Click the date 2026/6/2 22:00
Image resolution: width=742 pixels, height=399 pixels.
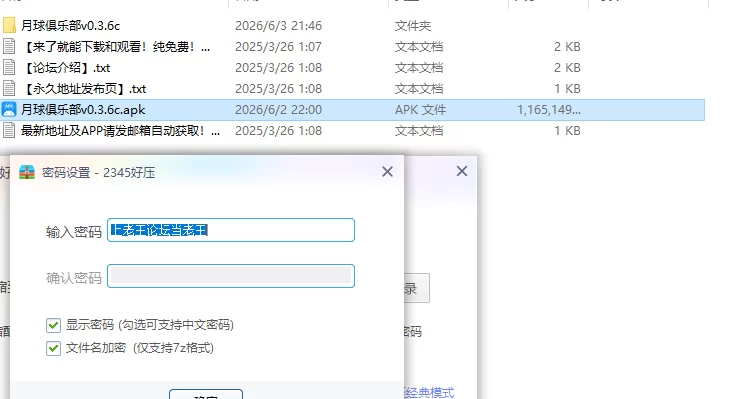tap(279, 110)
